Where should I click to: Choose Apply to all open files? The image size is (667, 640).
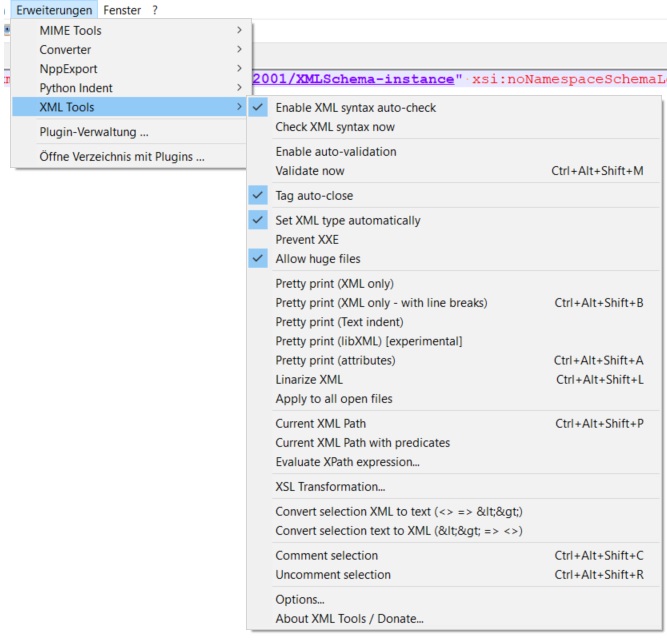454,399
